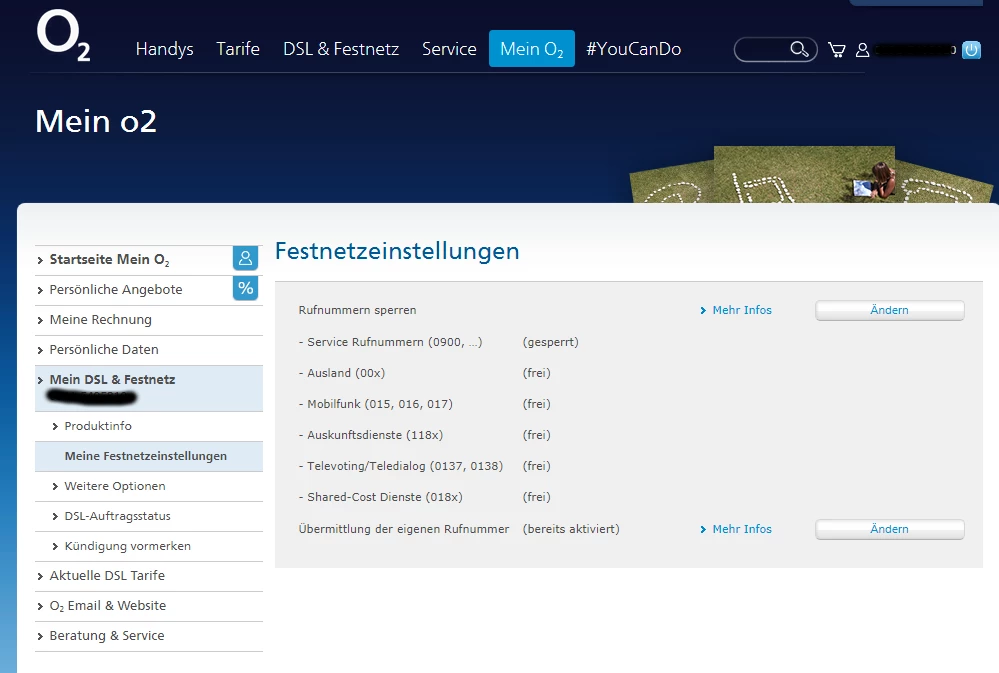This screenshot has height=673, width=999.
Task: Click Ändern button for Übermittlung der eigenen Rufnummer
Action: pos(889,529)
